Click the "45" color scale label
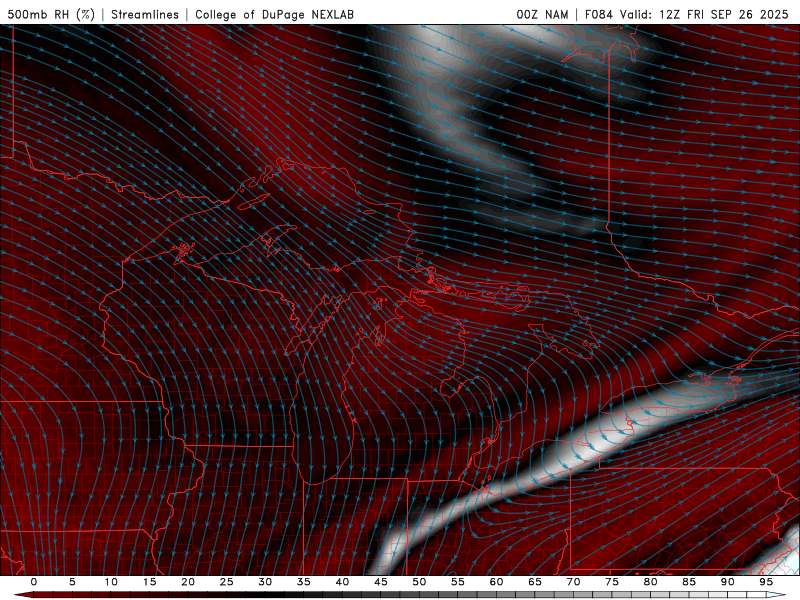 [381, 582]
